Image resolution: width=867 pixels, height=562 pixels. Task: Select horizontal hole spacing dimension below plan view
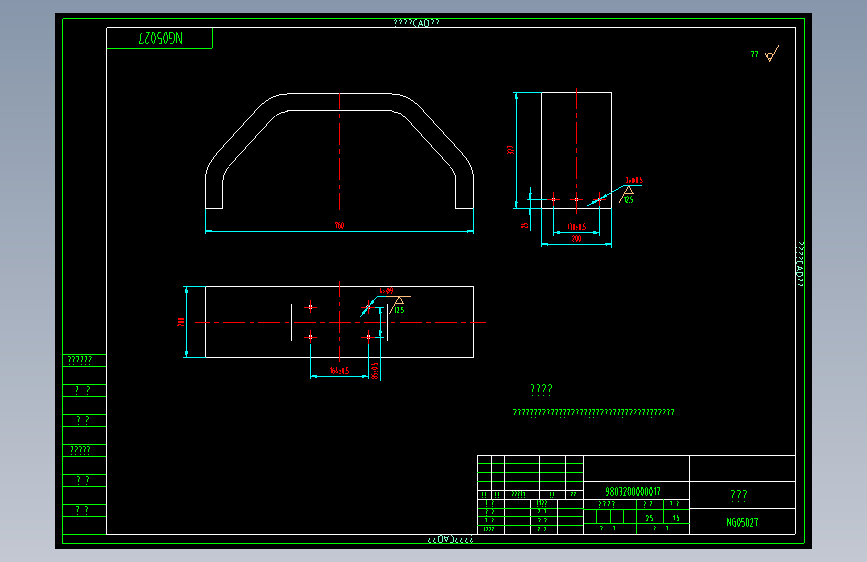click(x=339, y=371)
